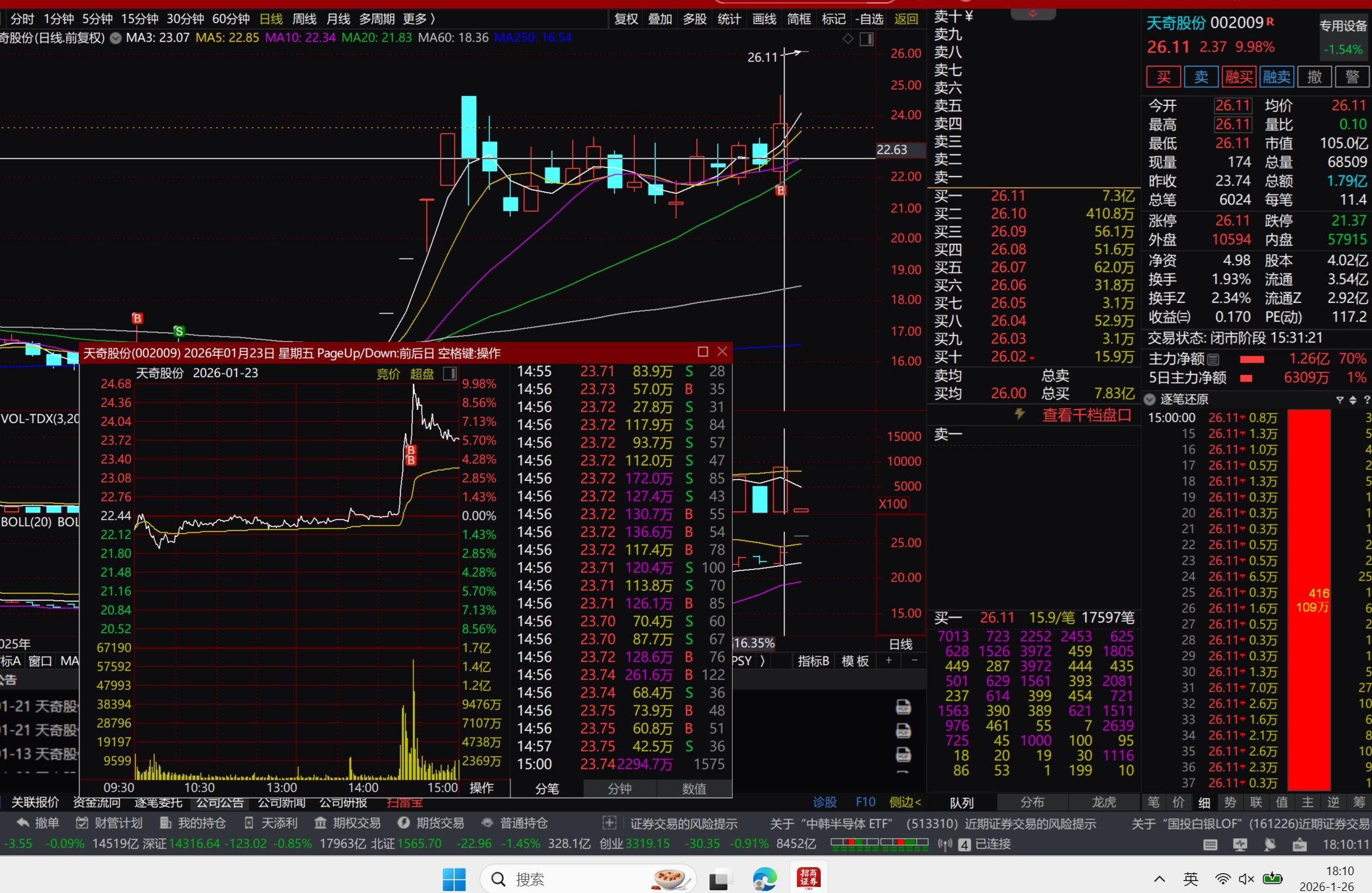Expand 逐笔还原 panel dropdown arrow

(x=1150, y=399)
